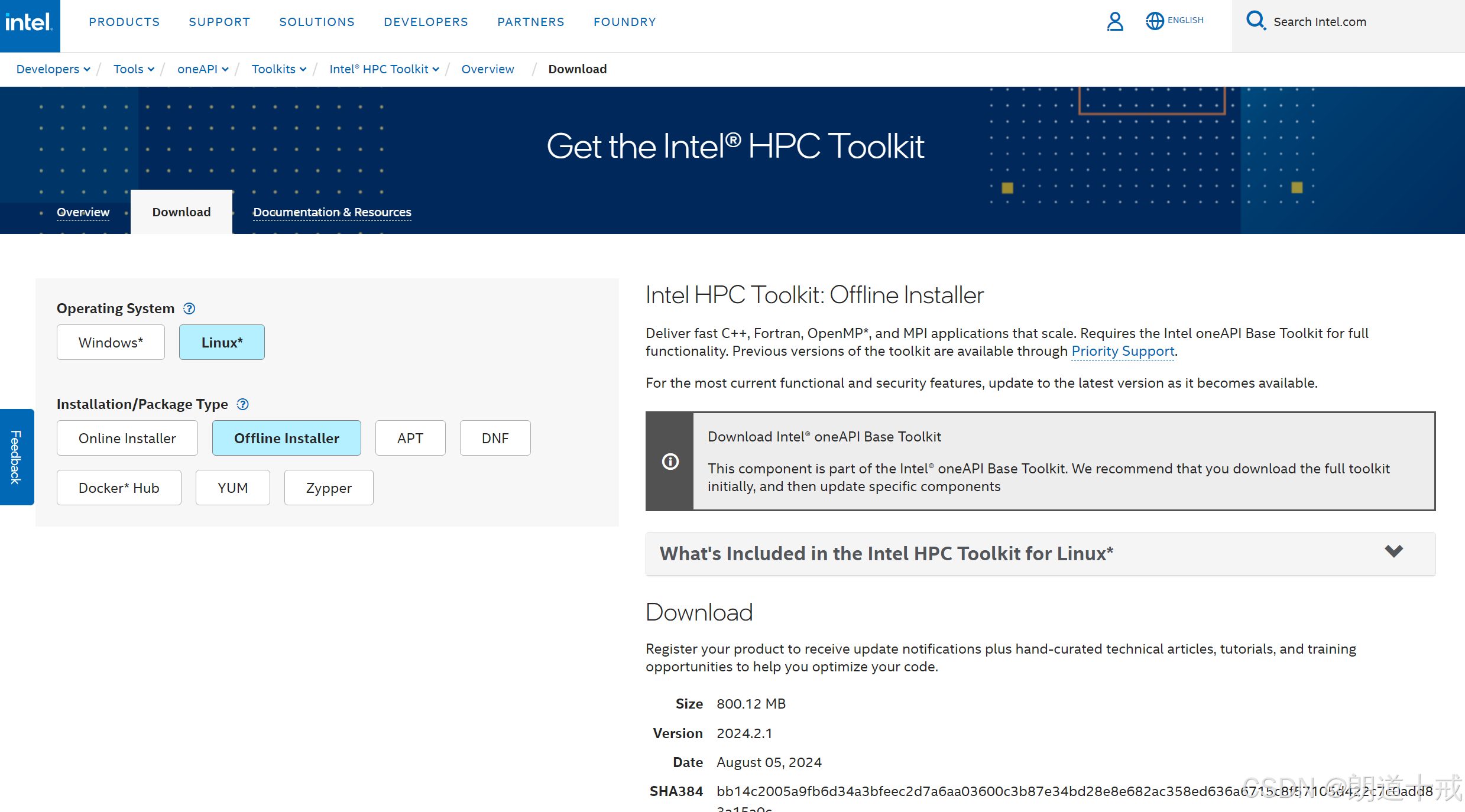Open SOLUTIONS menu
Viewport: 1465px width, 812px height.
point(317,22)
